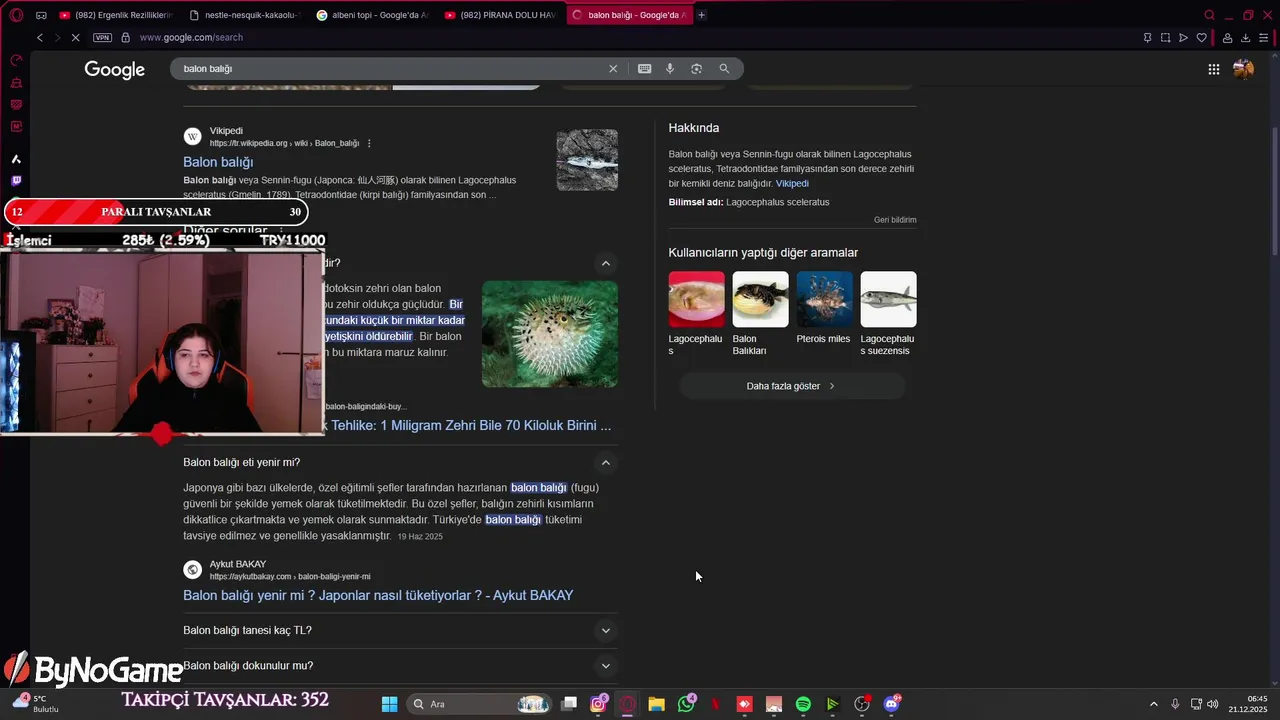
Task: Open the Twitch panel in sidebar
Action: [16, 181]
